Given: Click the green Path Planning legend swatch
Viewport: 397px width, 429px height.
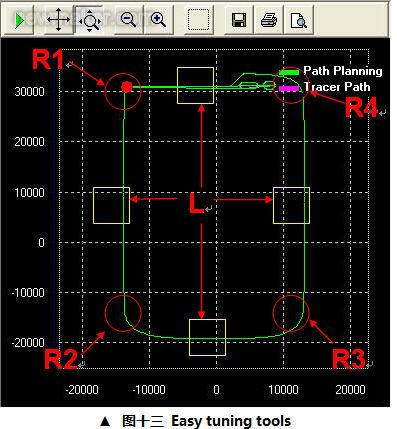Looking at the screenshot, I should tap(289, 72).
